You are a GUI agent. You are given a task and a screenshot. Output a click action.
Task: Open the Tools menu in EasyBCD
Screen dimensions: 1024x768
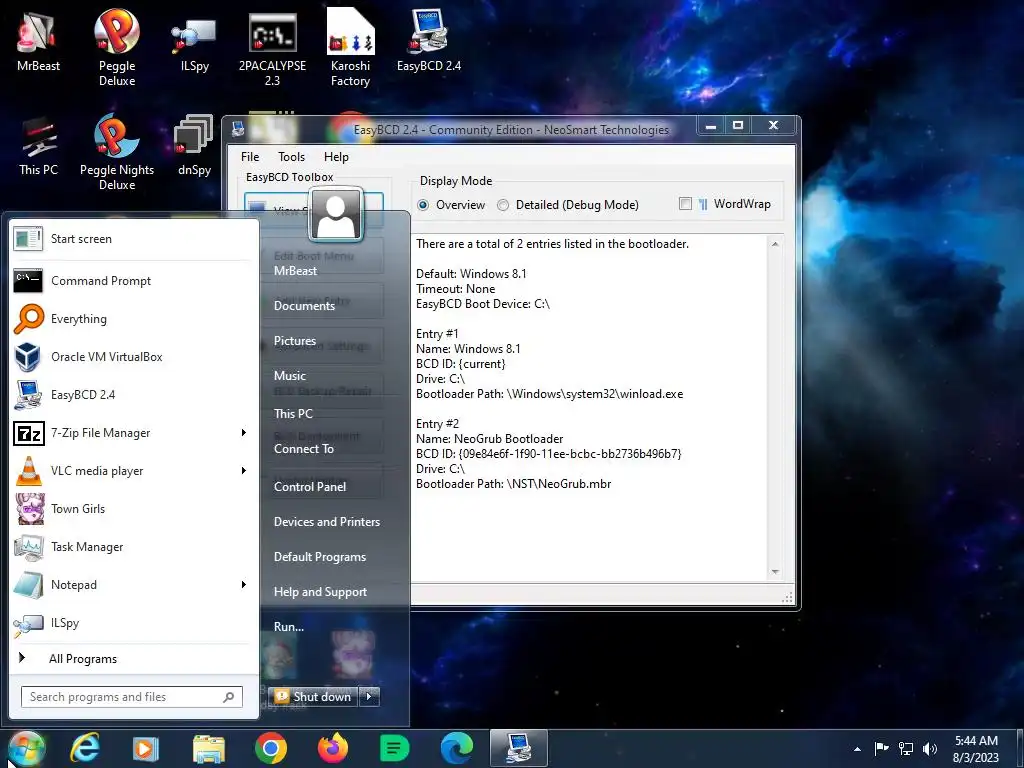point(291,157)
